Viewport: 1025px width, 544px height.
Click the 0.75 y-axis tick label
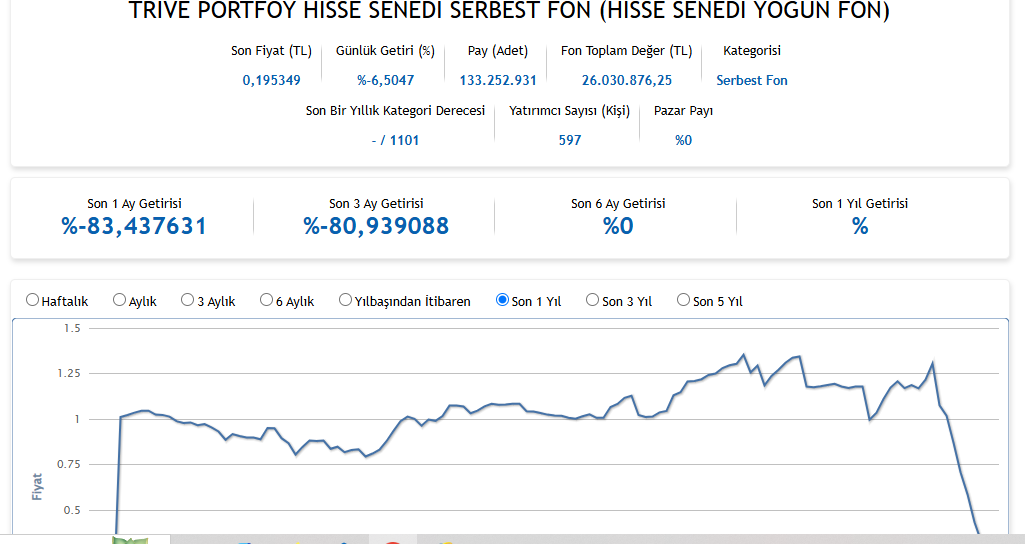coord(69,464)
